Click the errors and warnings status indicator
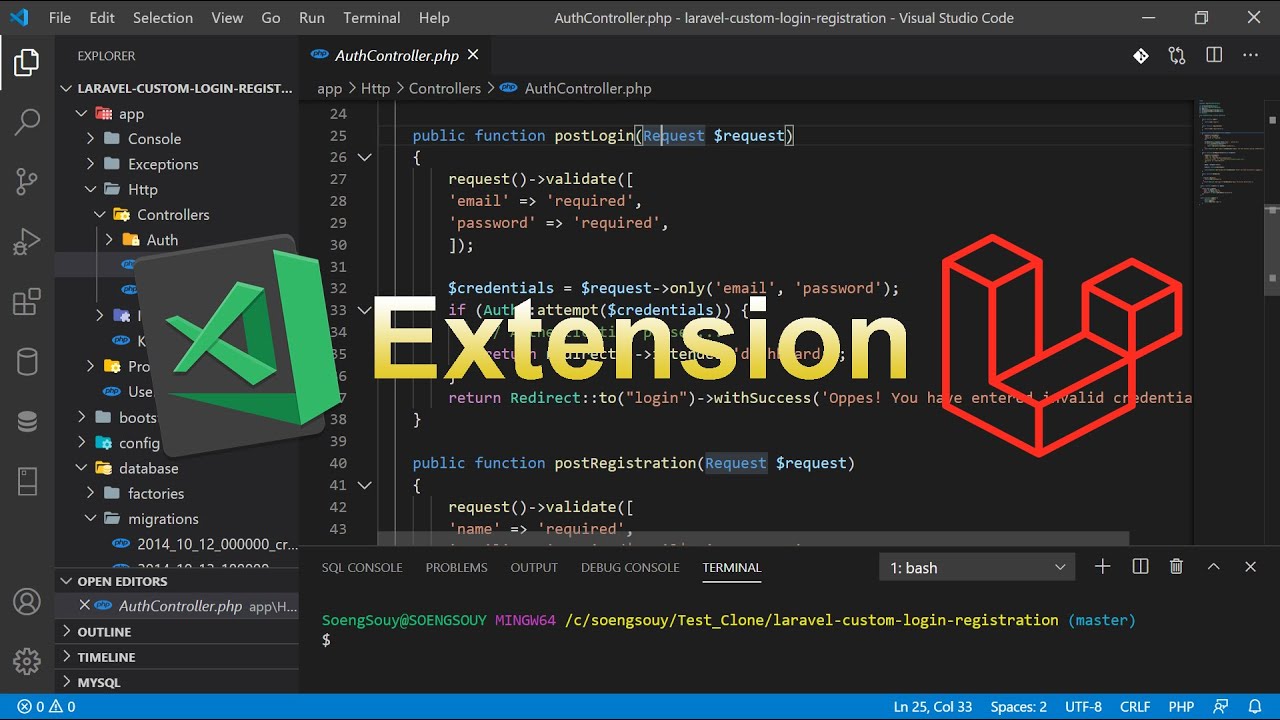1280x720 pixels. point(46,707)
